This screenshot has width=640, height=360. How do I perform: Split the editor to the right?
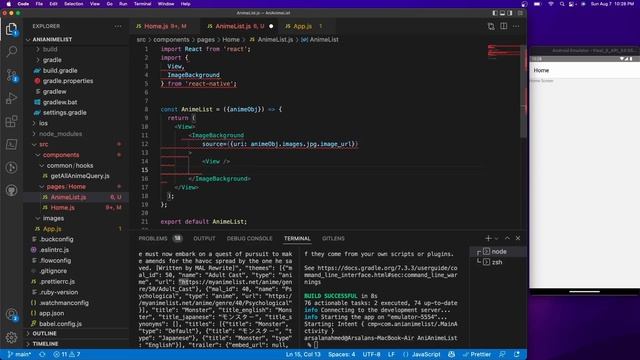click(x=504, y=26)
